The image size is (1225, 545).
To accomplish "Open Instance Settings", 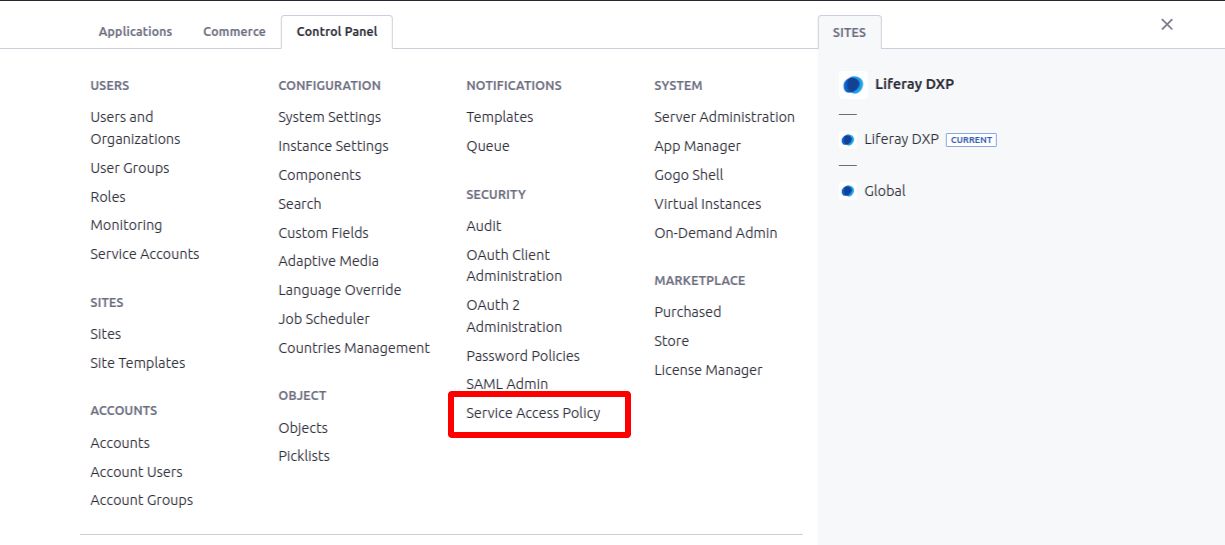I will point(333,146).
